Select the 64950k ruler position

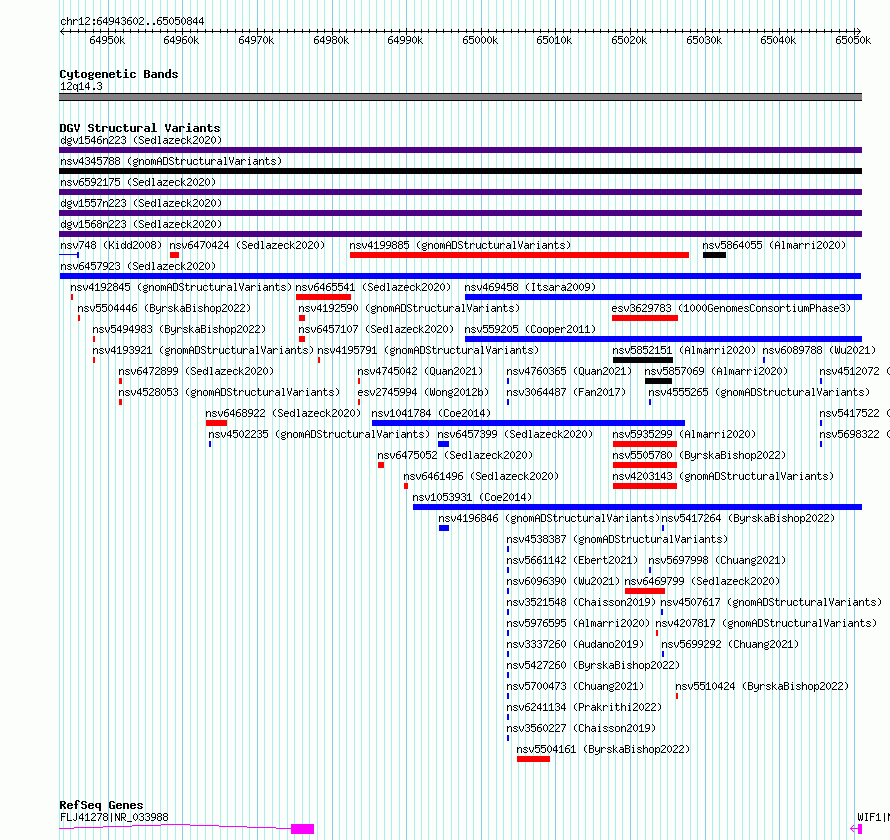coord(107,40)
